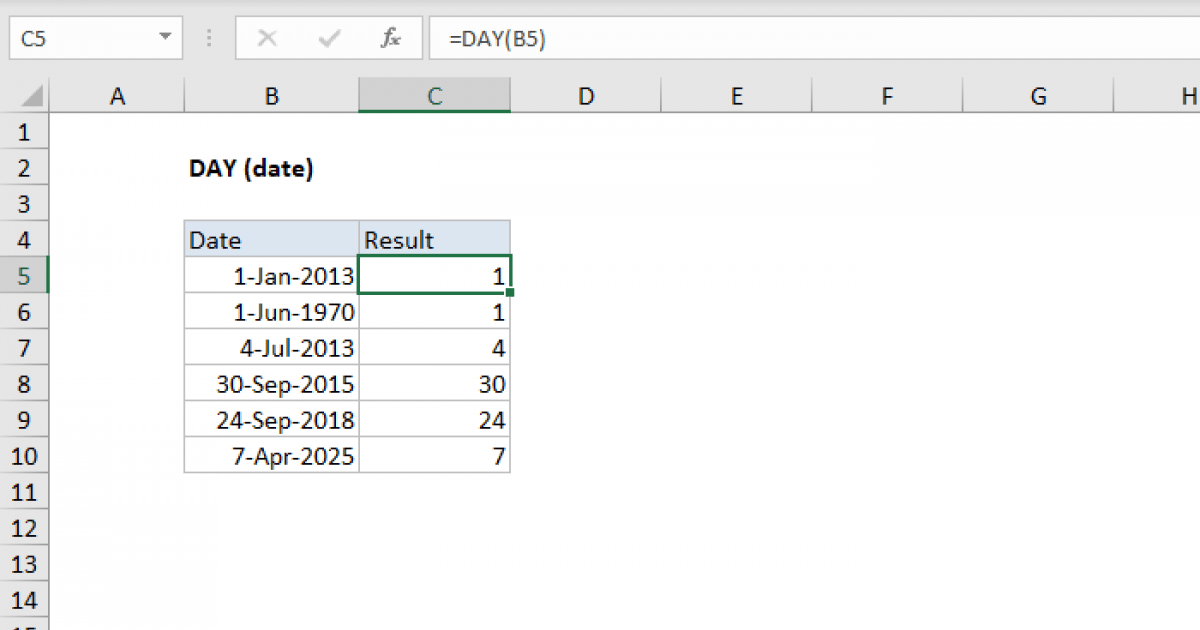Select the cell containing 1-Jan-2013
This screenshot has height=630, width=1200.
pyautogui.click(x=271, y=275)
